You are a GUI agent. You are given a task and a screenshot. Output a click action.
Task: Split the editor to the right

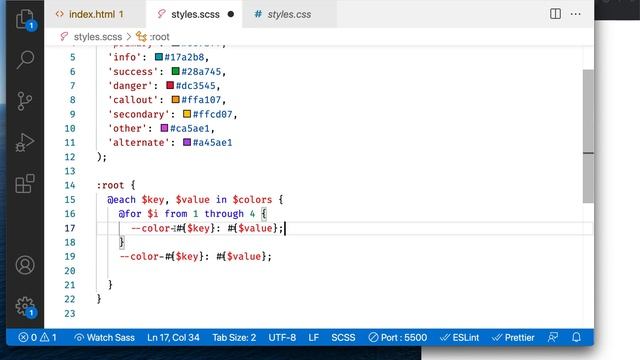tap(555, 14)
